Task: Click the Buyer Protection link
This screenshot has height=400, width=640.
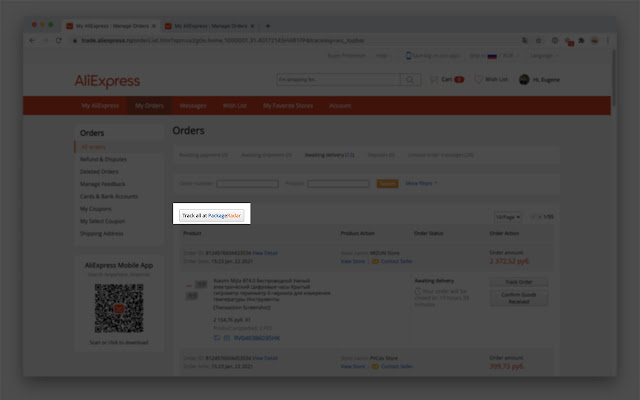Action: (x=347, y=56)
